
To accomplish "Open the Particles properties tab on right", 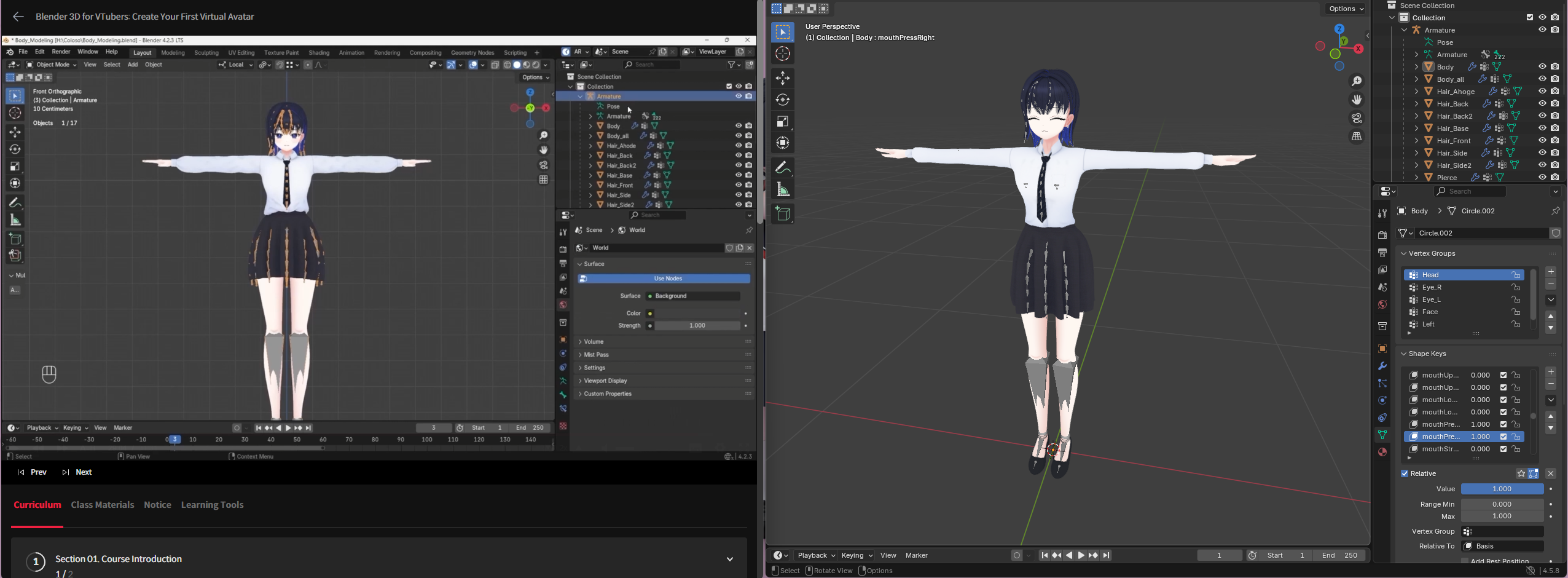I will point(1382,383).
